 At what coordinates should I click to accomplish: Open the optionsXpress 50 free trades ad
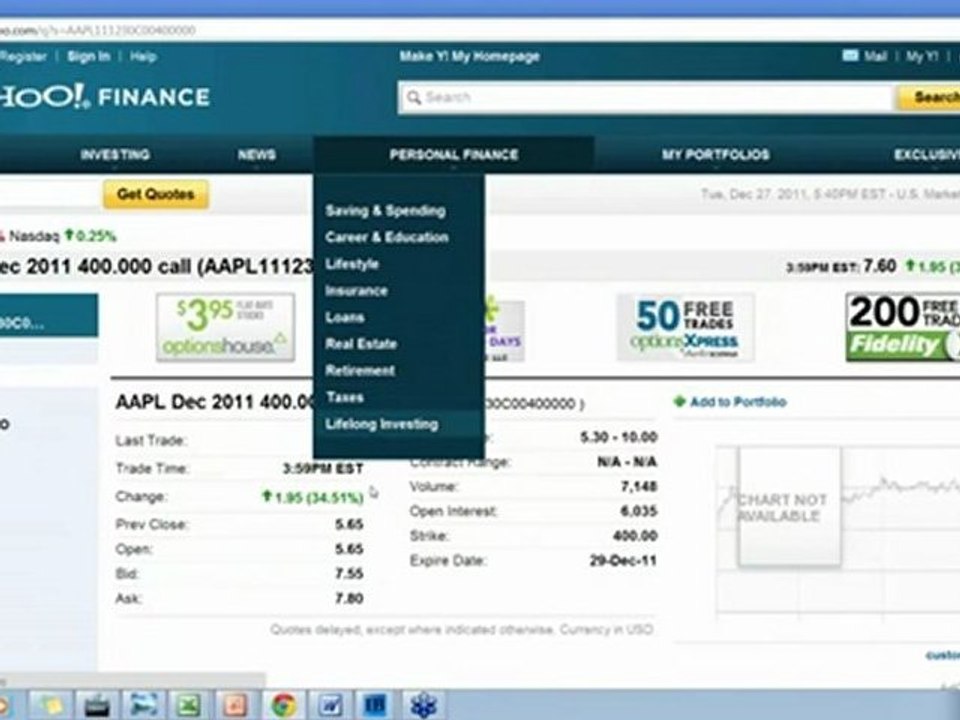point(685,328)
